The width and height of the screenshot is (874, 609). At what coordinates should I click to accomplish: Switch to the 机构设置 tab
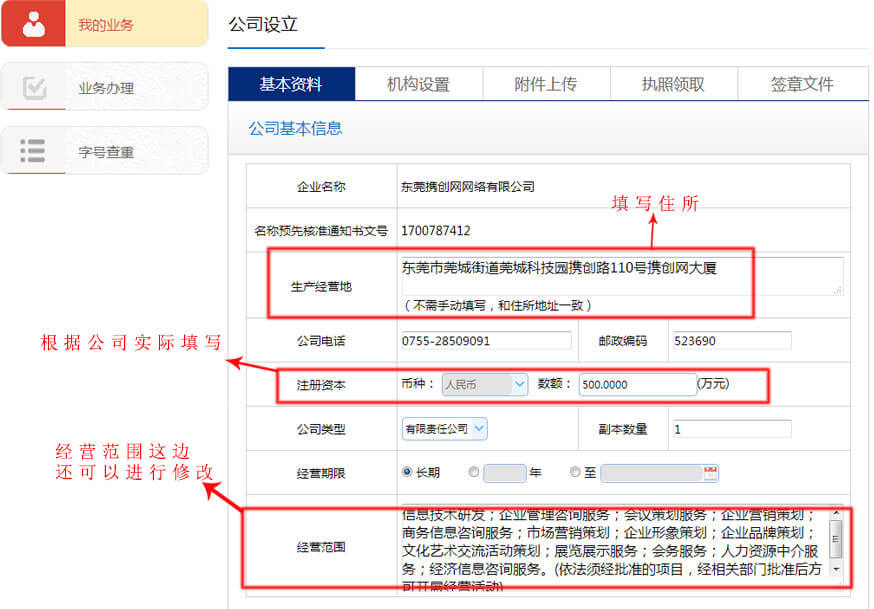418,84
